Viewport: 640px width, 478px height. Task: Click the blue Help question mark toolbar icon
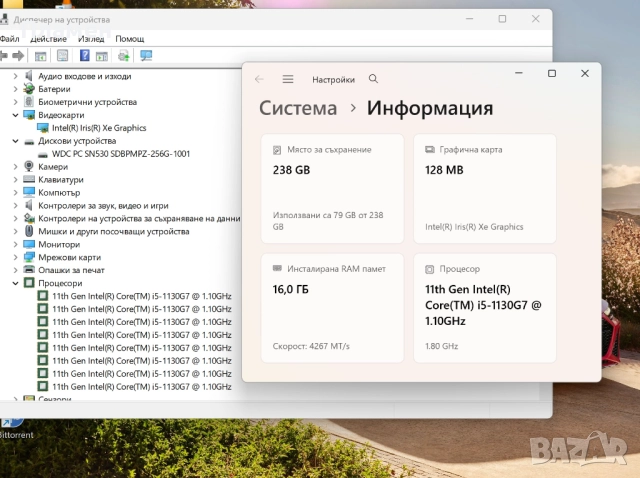[x=84, y=55]
